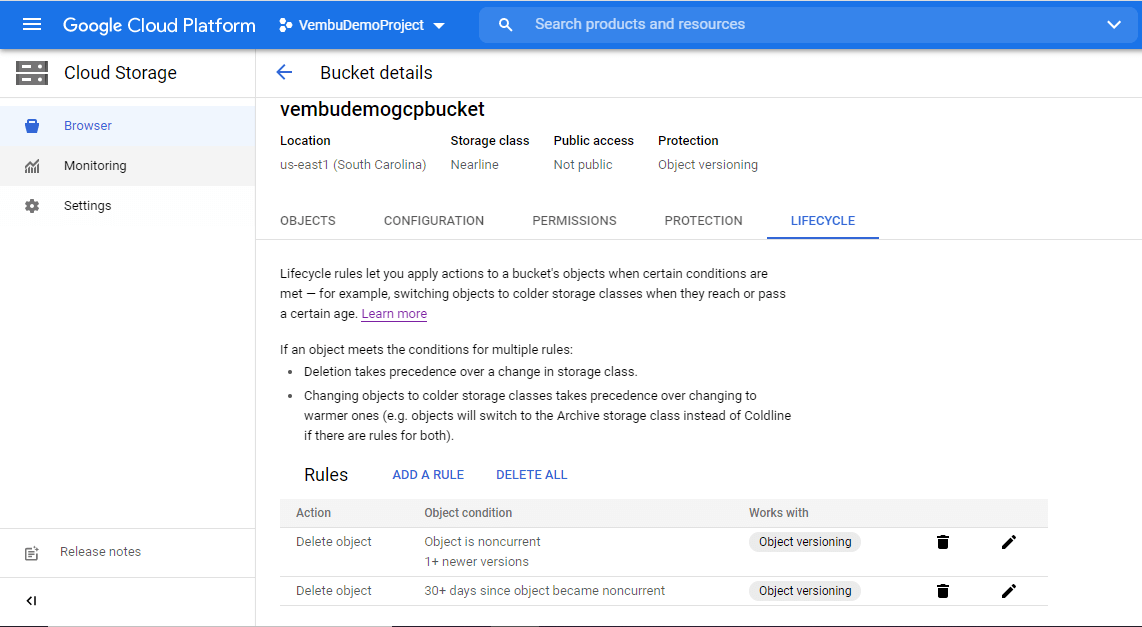Switch to the OBJECTS tab

[308, 221]
